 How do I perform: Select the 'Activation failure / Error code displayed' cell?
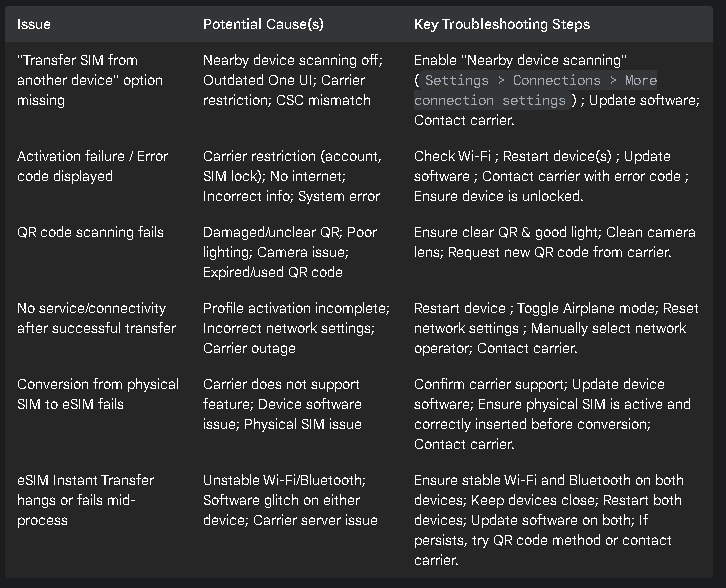coord(93,166)
